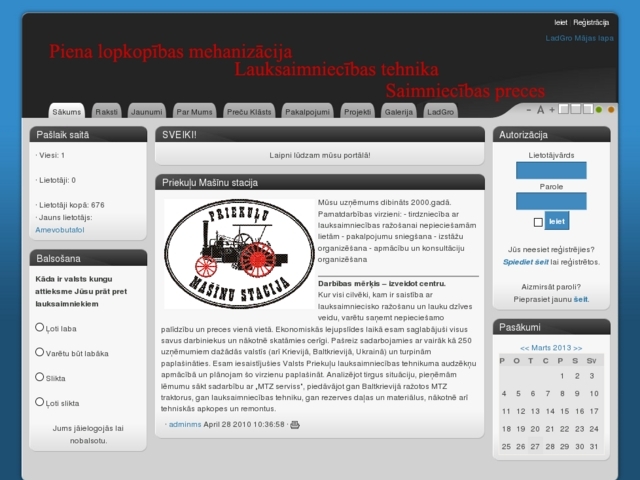The height and width of the screenshot is (480, 640).
Task: Select the 'Ļoti laba' poll option
Action: pyautogui.click(x=40, y=327)
